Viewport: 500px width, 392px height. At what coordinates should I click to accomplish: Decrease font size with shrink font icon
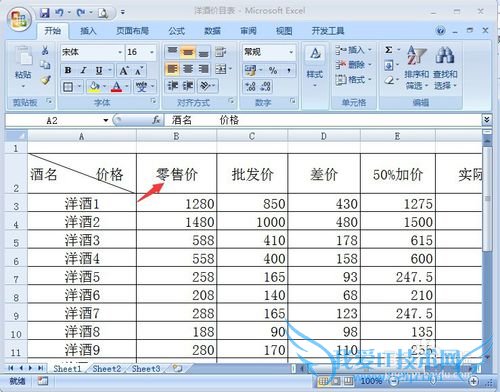click(139, 70)
